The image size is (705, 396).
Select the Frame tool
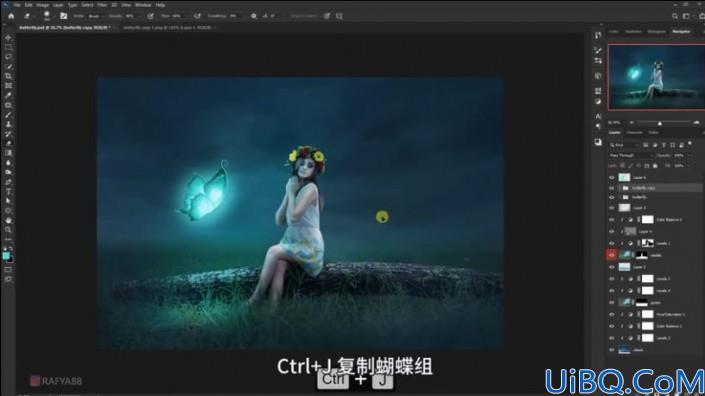tap(8, 85)
